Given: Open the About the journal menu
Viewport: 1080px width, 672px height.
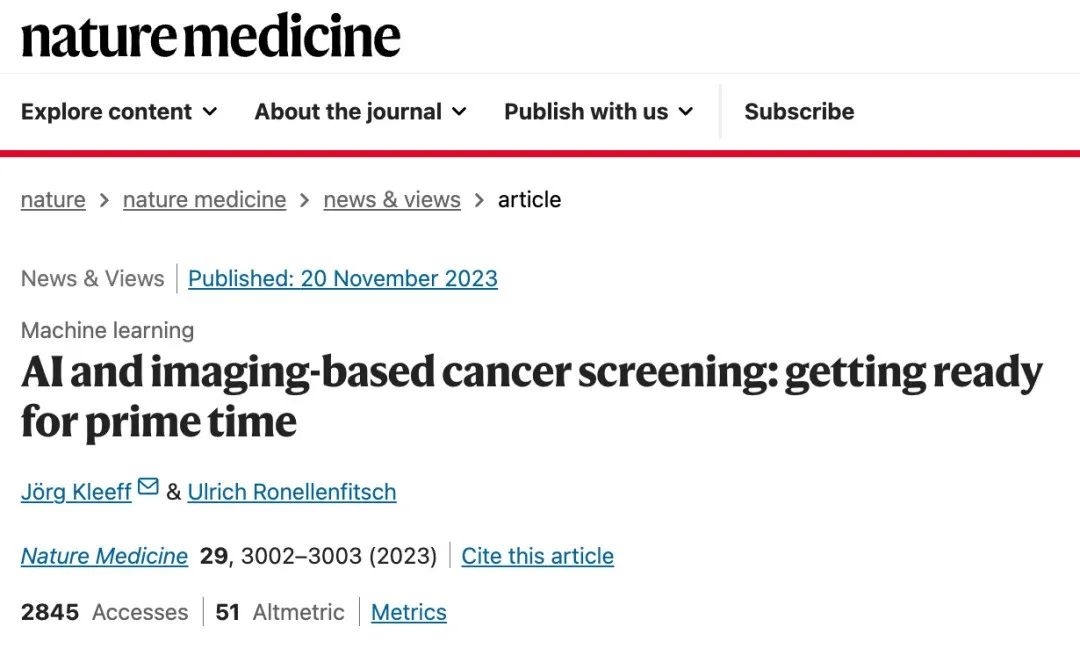Looking at the screenshot, I should [x=361, y=112].
